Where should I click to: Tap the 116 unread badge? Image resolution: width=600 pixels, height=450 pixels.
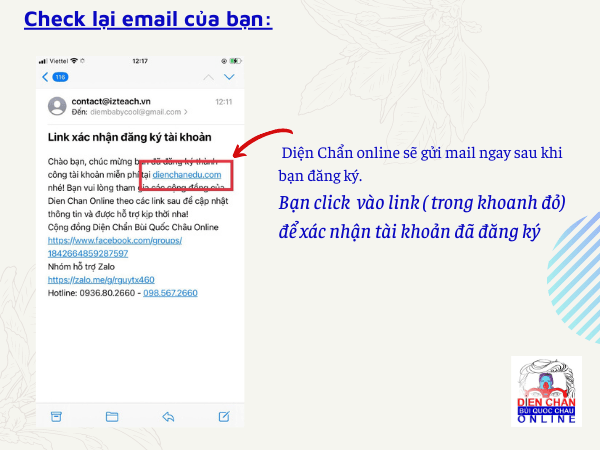pyautogui.click(x=60, y=77)
